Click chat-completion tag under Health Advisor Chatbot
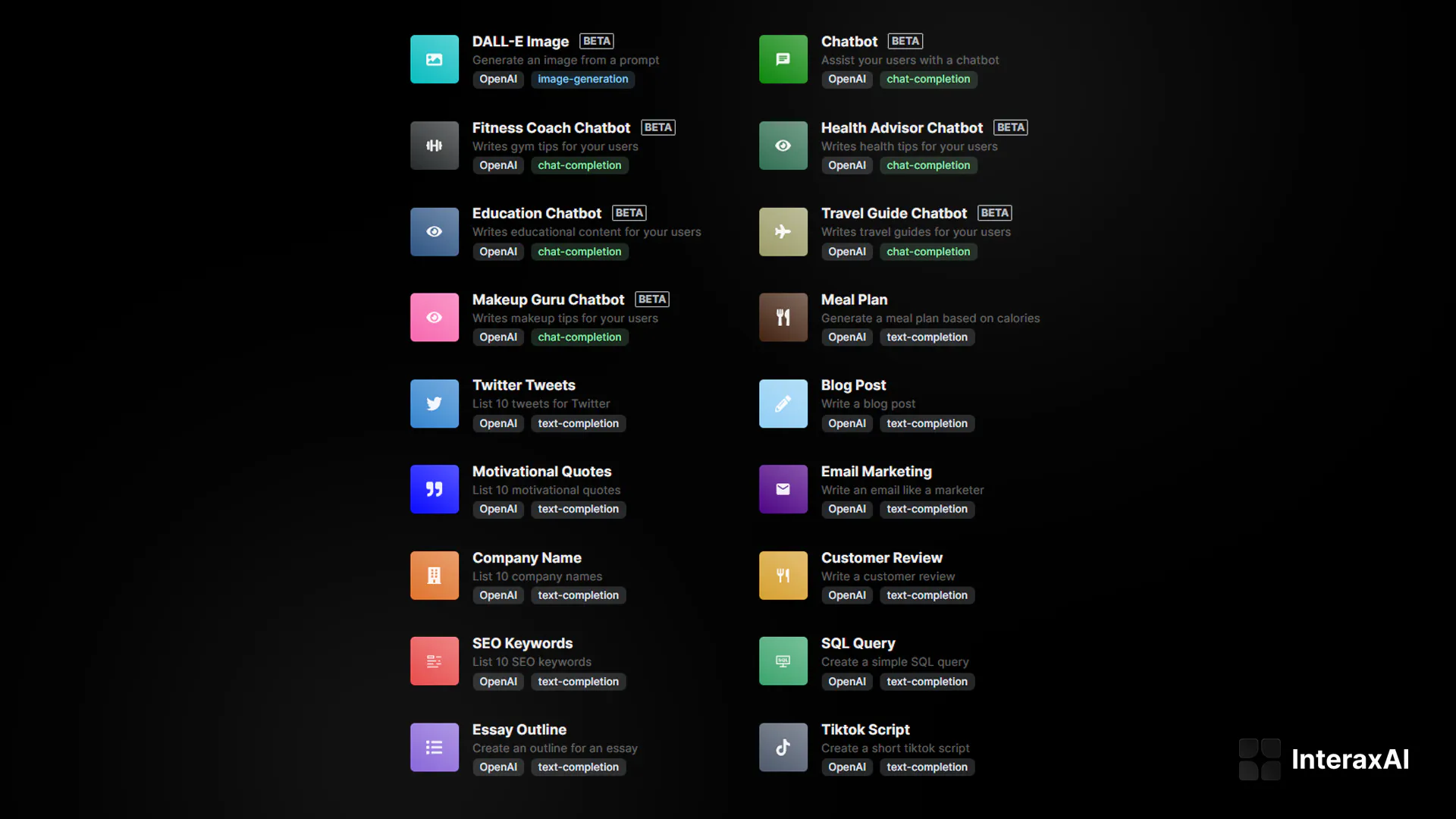This screenshot has height=819, width=1456. (x=928, y=166)
